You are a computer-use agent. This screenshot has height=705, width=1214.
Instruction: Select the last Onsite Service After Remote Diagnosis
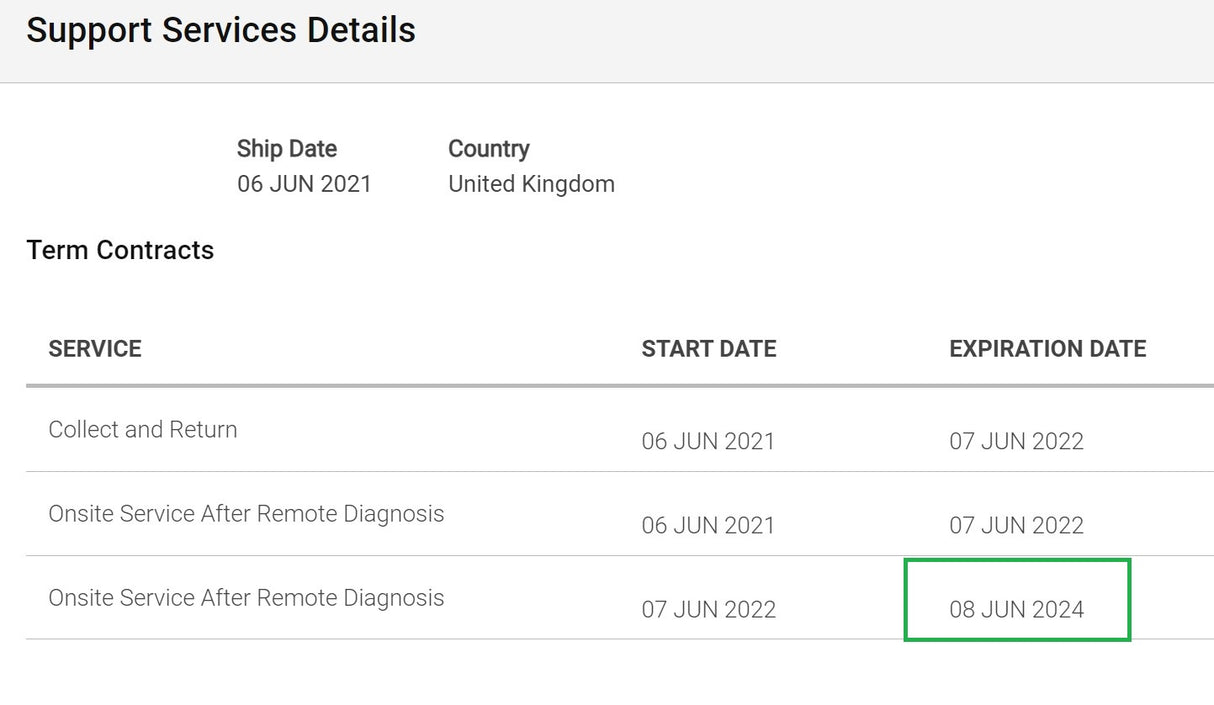coord(246,598)
